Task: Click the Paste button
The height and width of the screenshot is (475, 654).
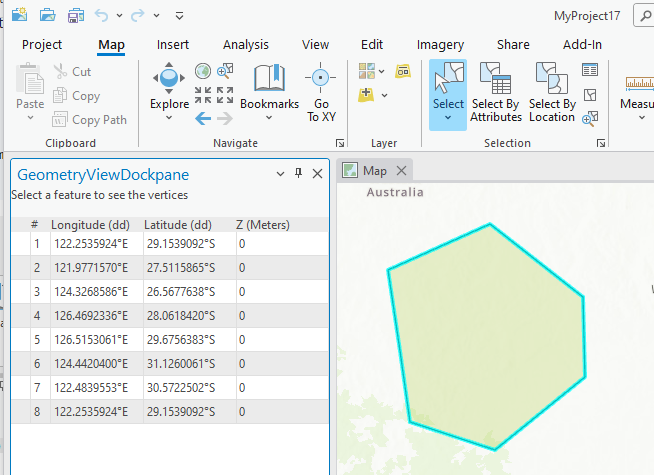Action: click(30, 90)
